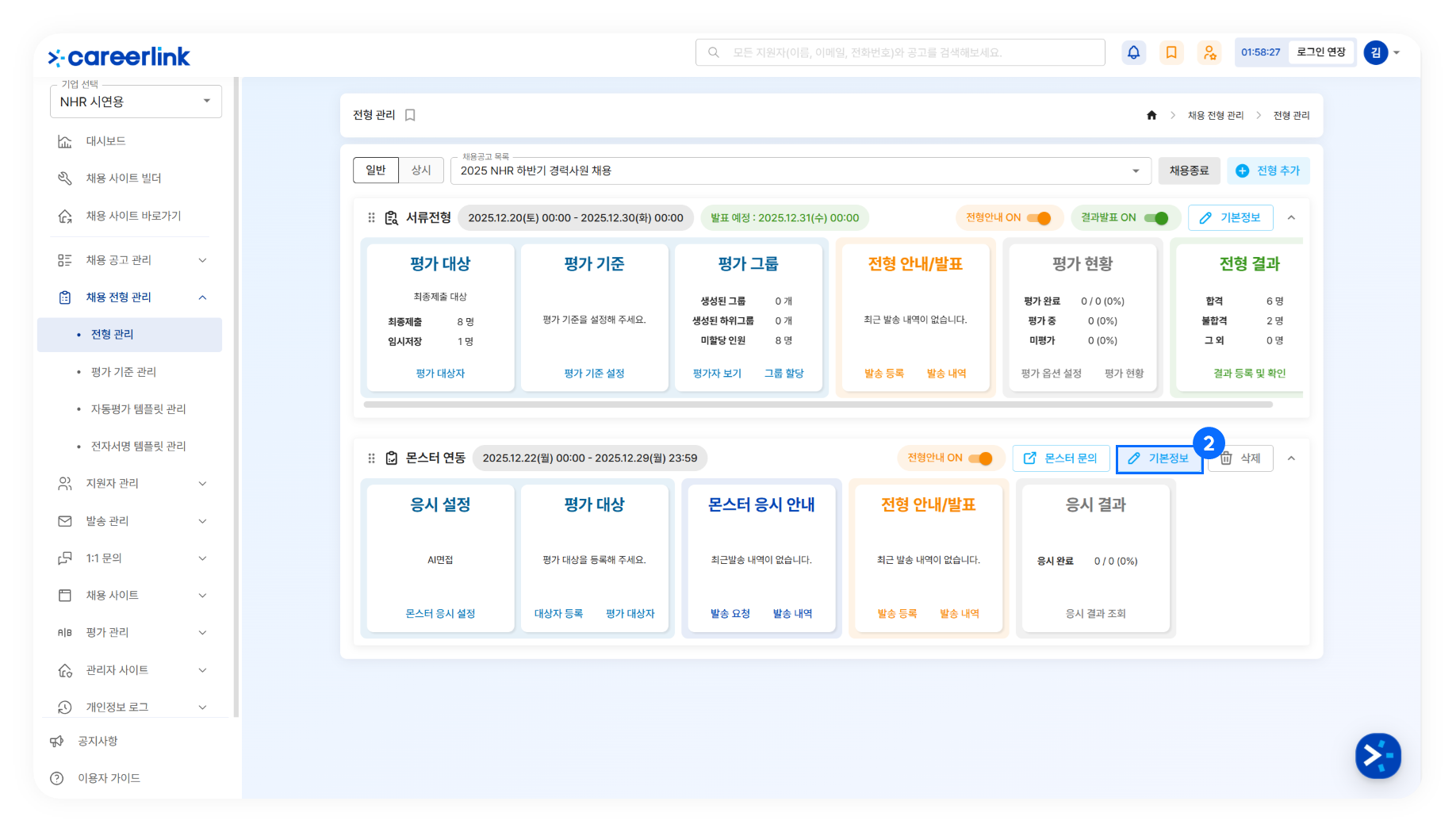Viewport: 1456px width, 832px height.
Task: Toggle 전형안내 ON switch for 서류전형
Action: point(1039,218)
